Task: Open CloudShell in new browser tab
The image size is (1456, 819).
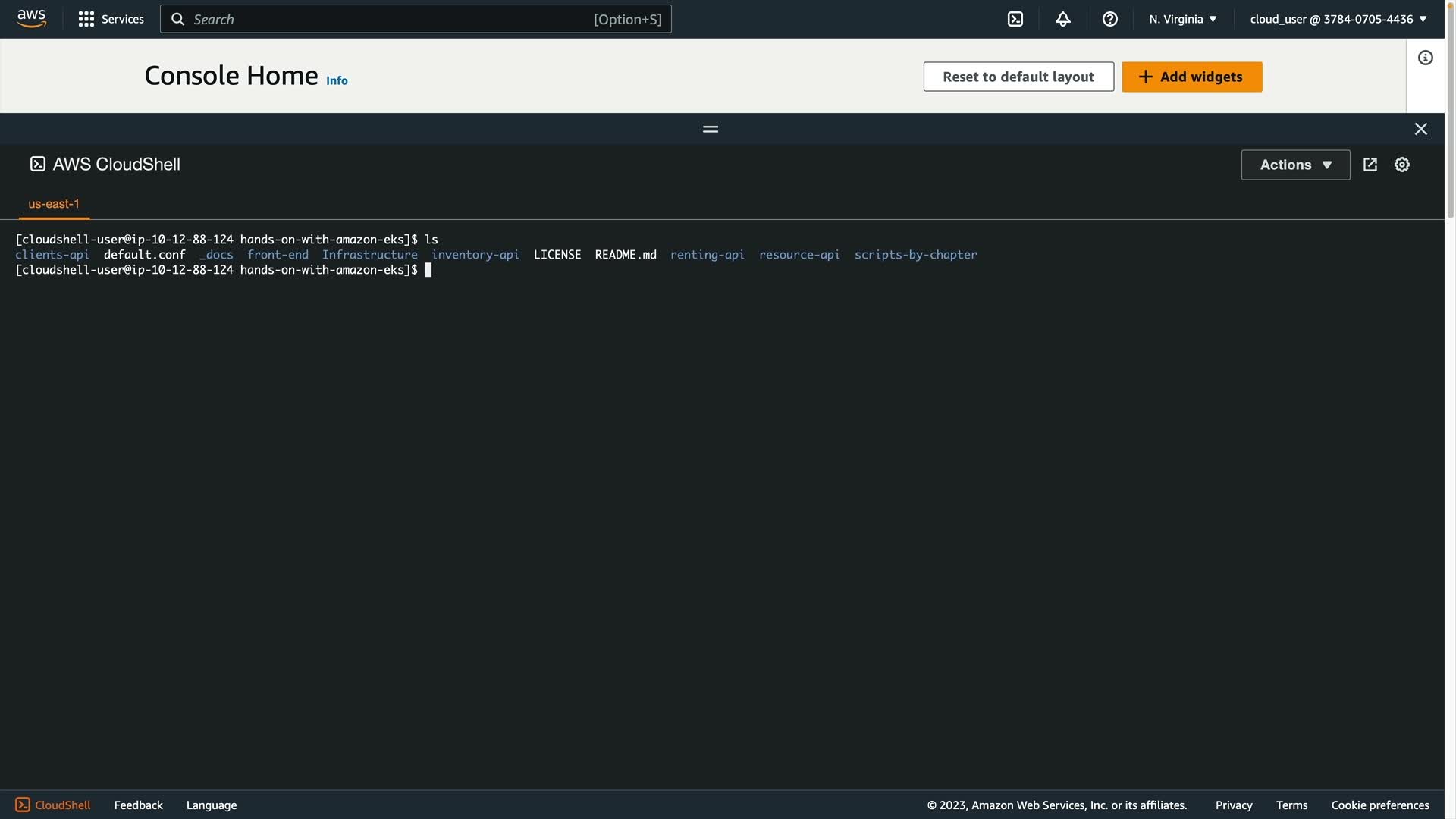Action: tap(1370, 165)
